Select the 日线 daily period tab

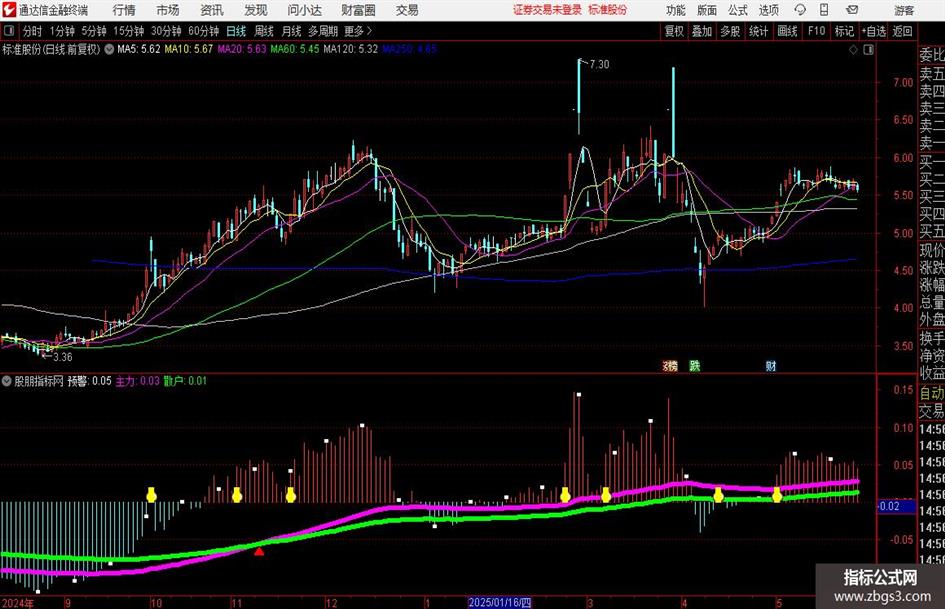[236, 31]
